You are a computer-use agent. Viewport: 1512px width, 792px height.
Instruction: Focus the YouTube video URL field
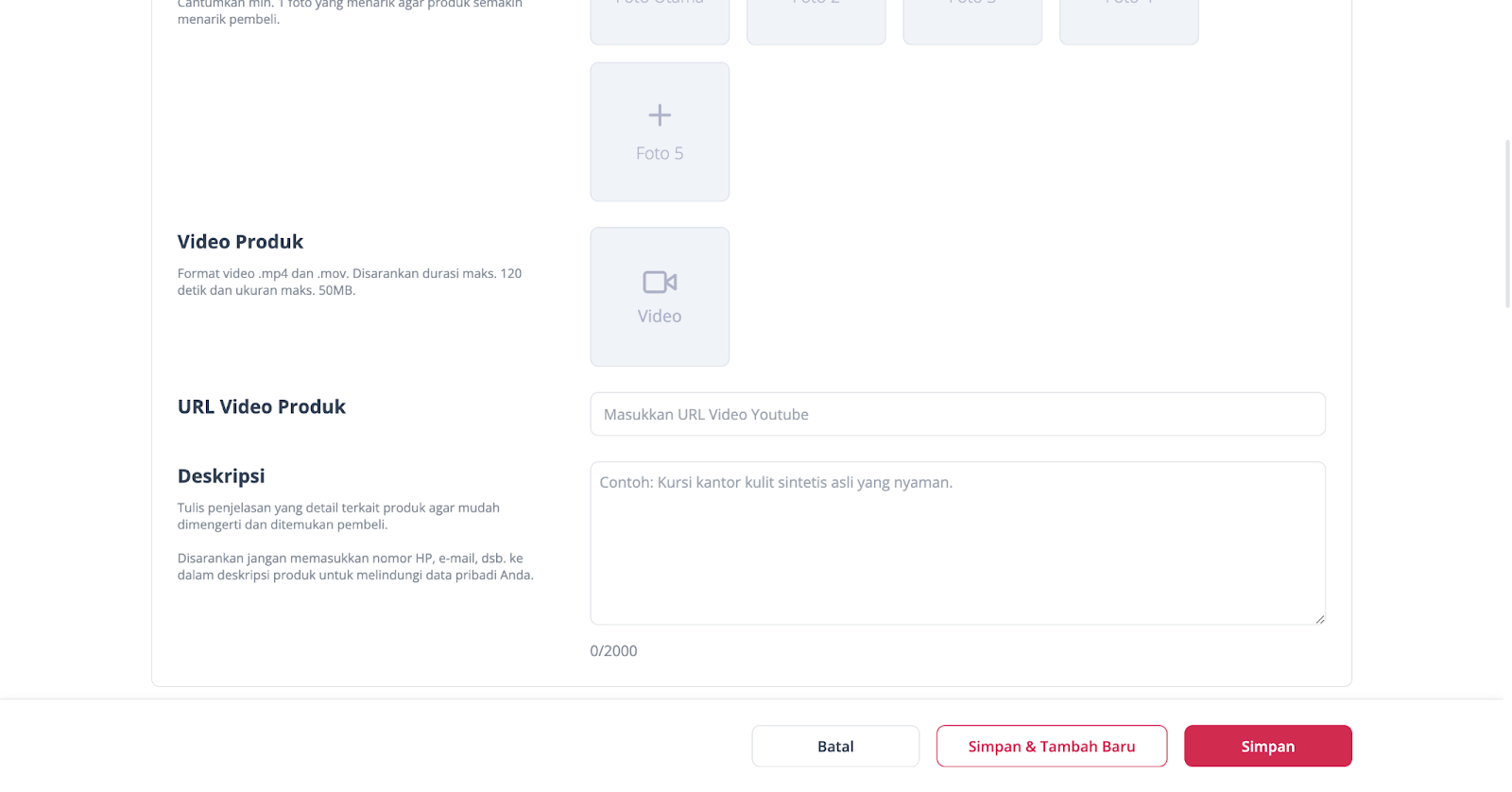tap(957, 414)
